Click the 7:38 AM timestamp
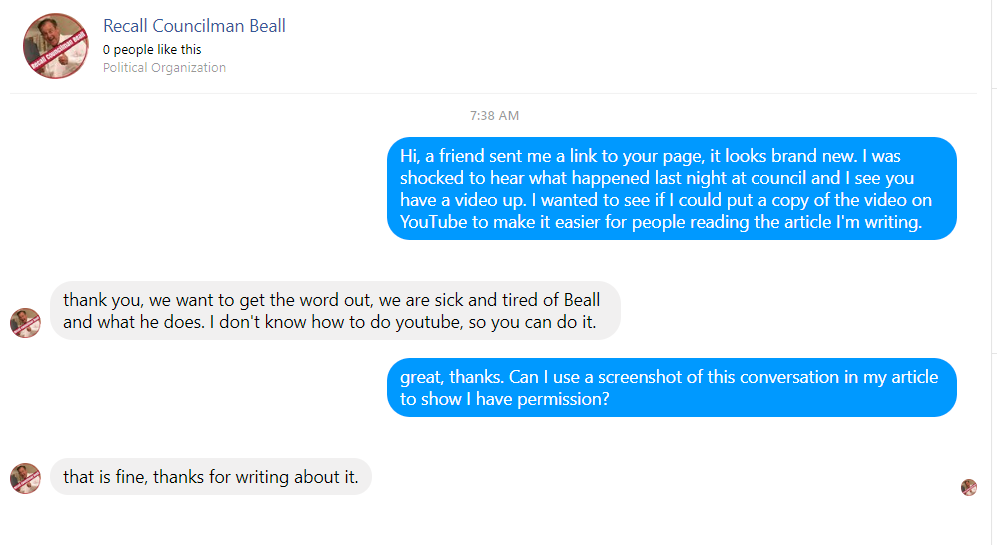The height and width of the screenshot is (545, 997). tap(494, 116)
